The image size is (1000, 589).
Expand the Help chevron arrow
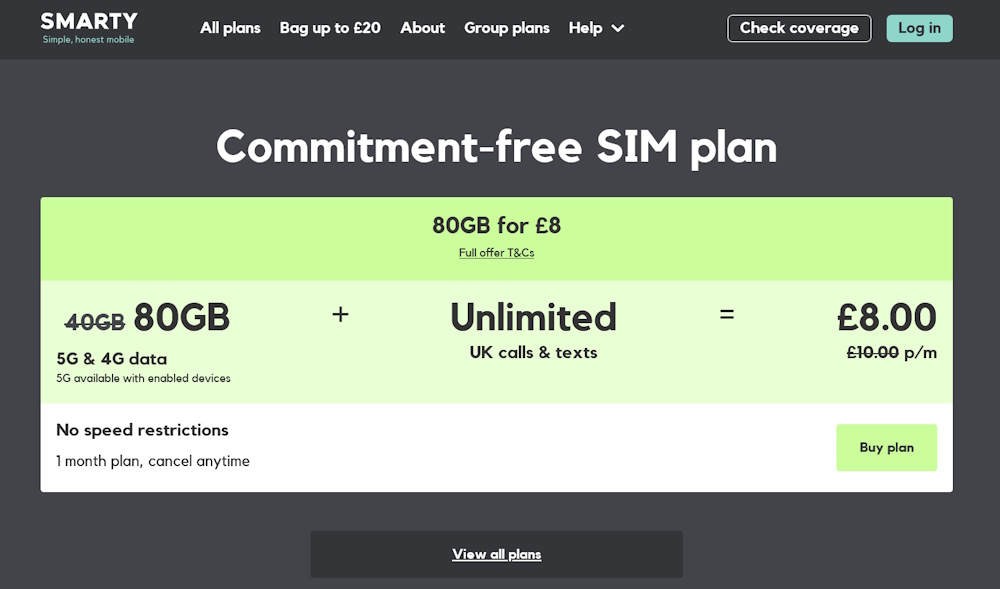click(x=618, y=28)
